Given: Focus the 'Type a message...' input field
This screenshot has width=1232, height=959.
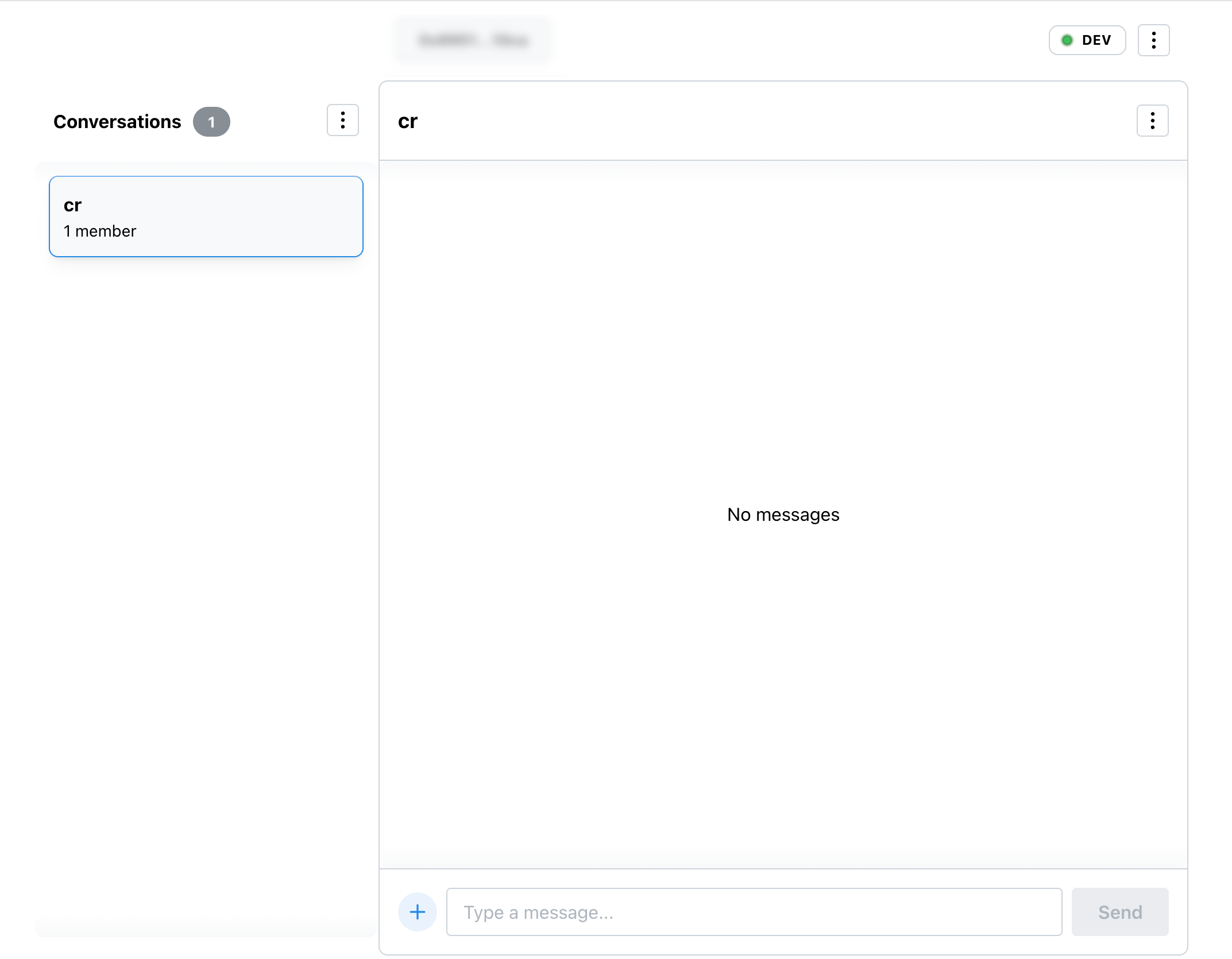Looking at the screenshot, I should pos(754,912).
